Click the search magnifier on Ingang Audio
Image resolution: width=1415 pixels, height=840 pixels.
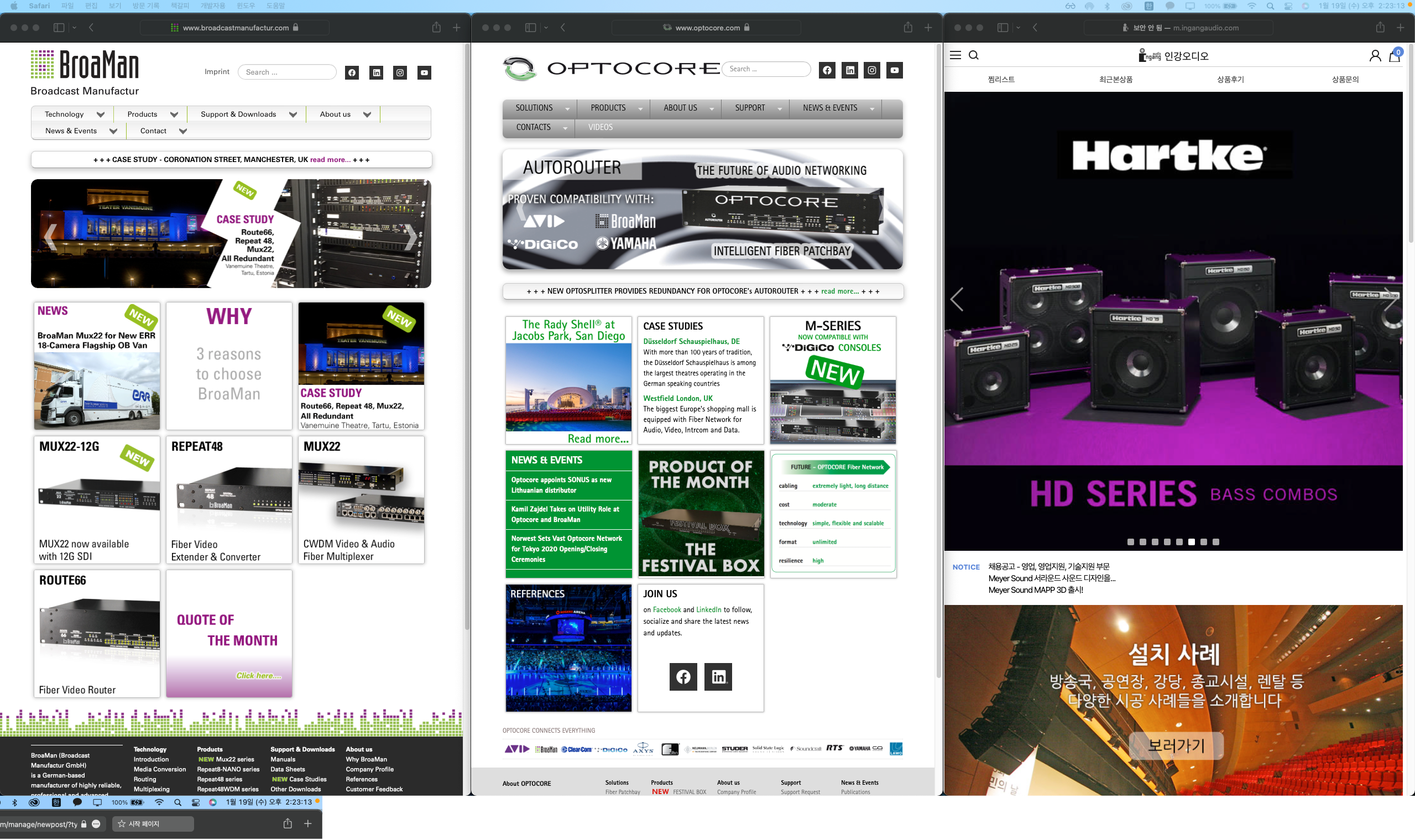(x=974, y=55)
